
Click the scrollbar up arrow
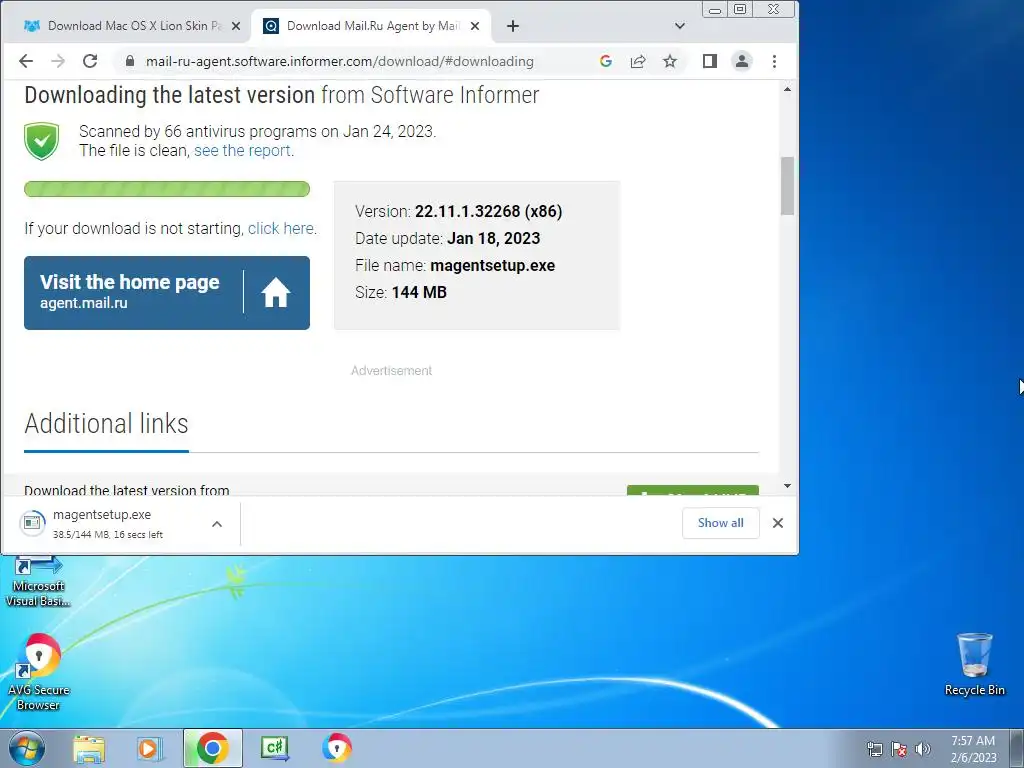[788, 89]
